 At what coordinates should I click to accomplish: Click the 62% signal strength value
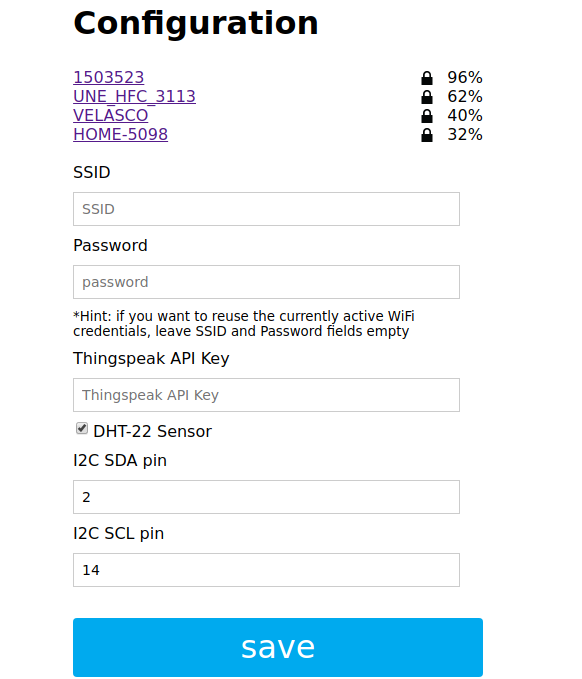click(x=465, y=97)
